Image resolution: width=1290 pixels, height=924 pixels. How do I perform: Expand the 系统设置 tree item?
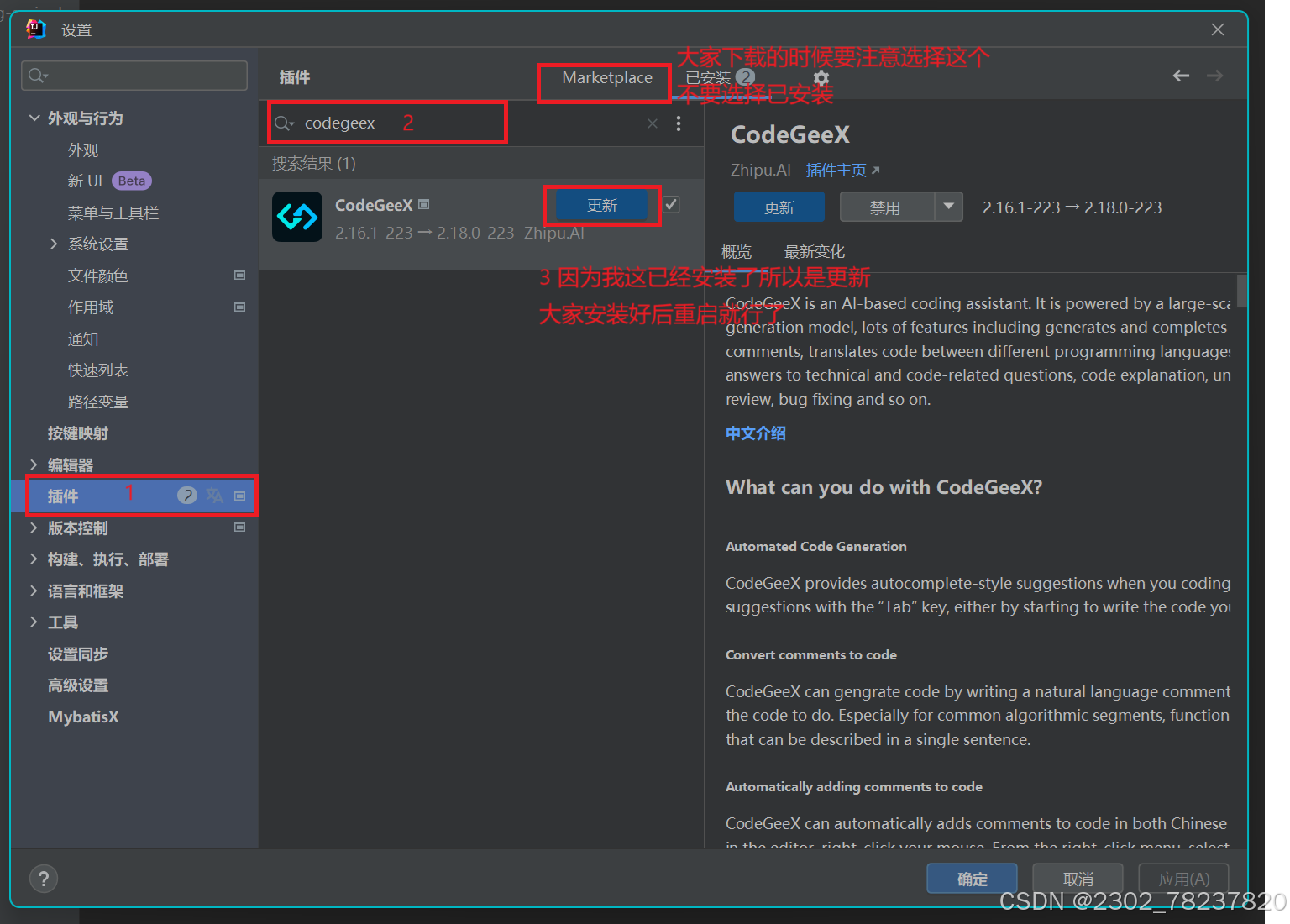54,244
